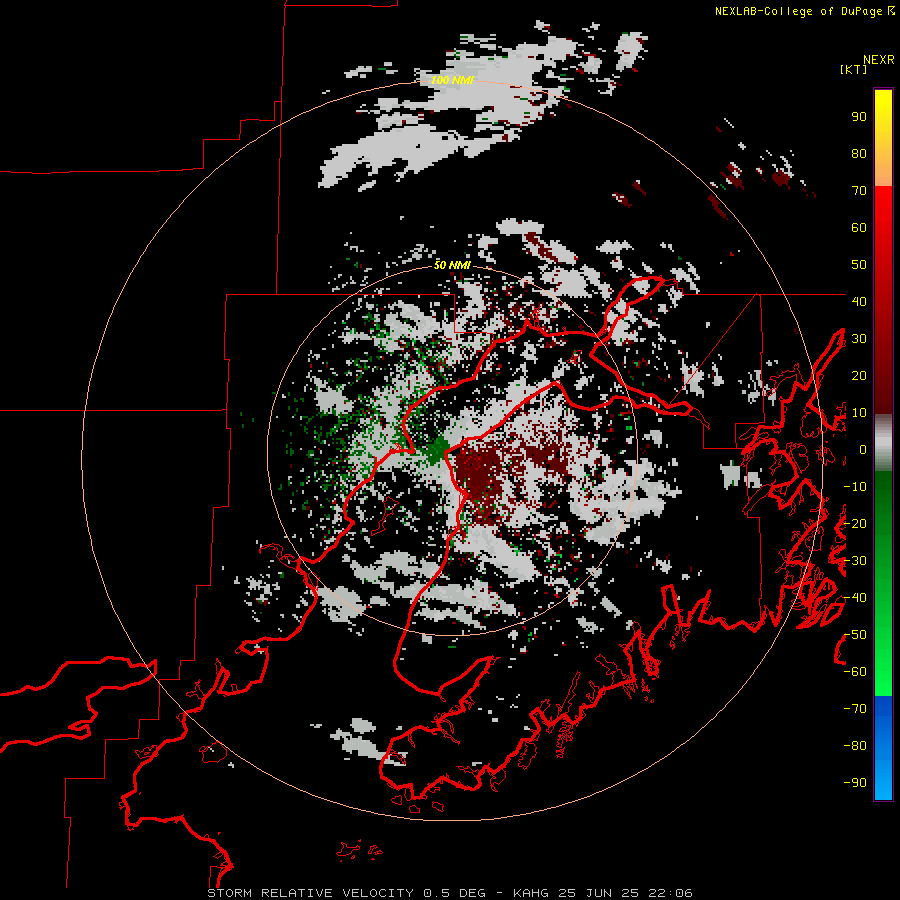Click the -70 label on velocity scale
This screenshot has height=900, width=900.
pos(855,709)
